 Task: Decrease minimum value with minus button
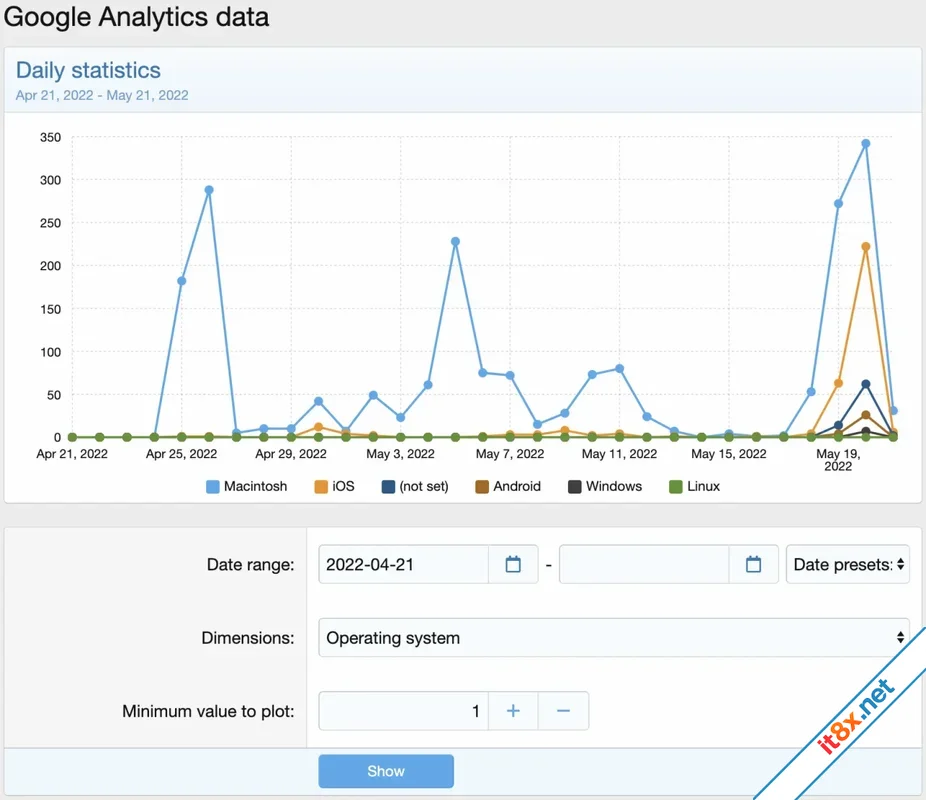[x=563, y=711]
